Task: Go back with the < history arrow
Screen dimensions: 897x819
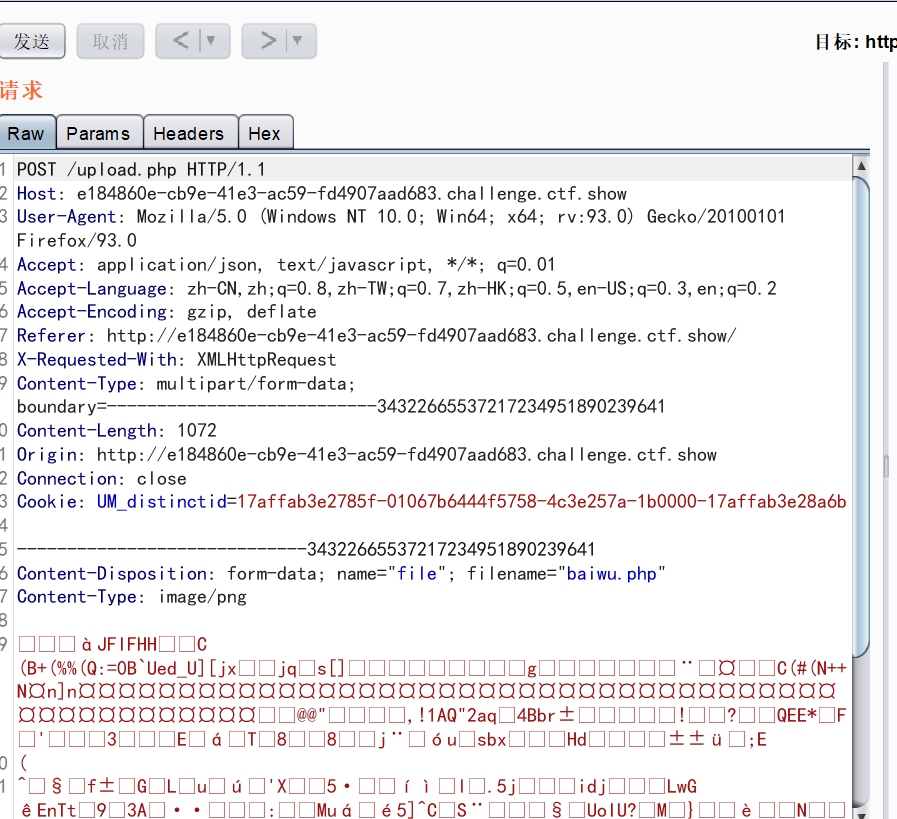Action: [180, 41]
